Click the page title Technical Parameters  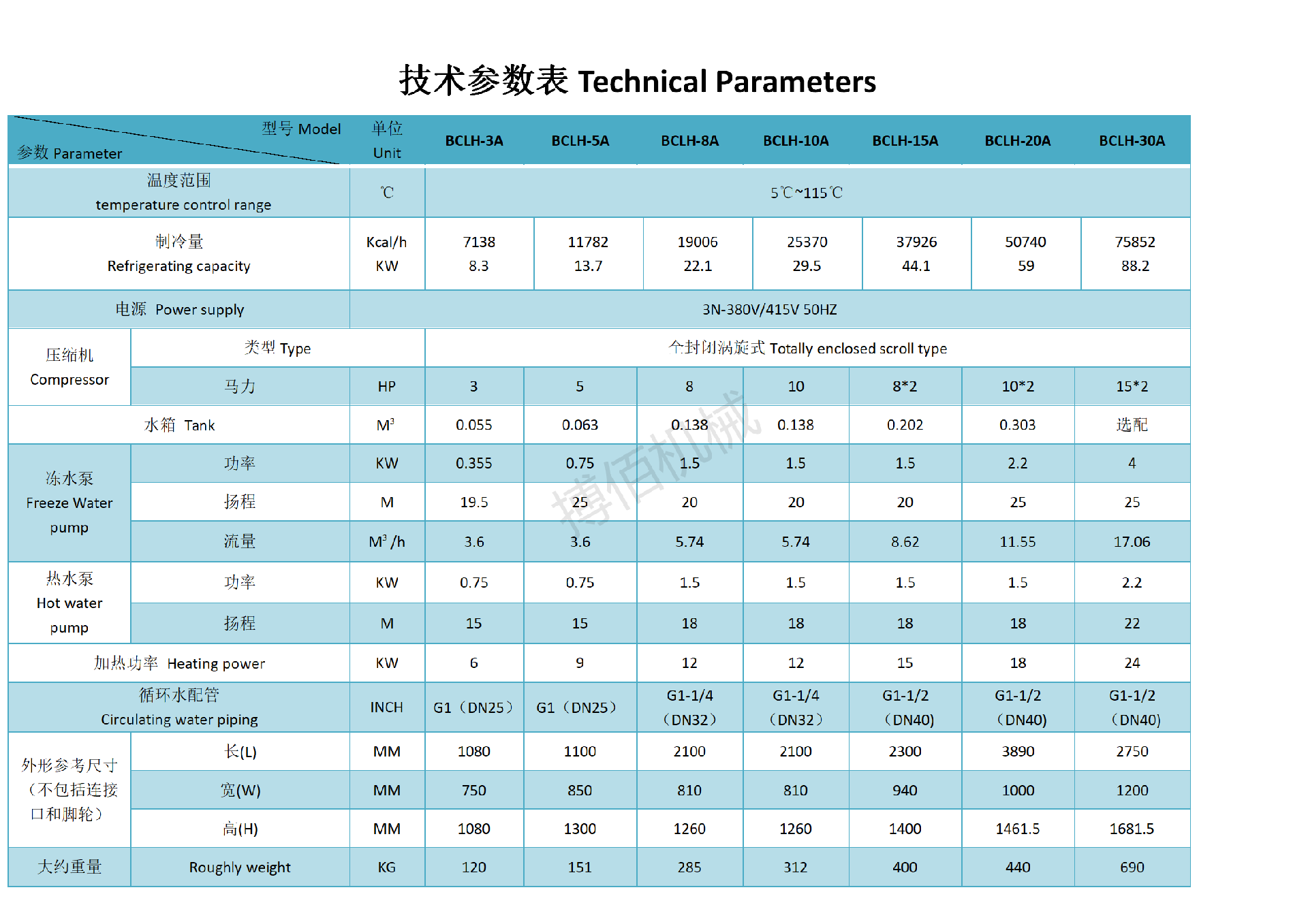(637, 81)
